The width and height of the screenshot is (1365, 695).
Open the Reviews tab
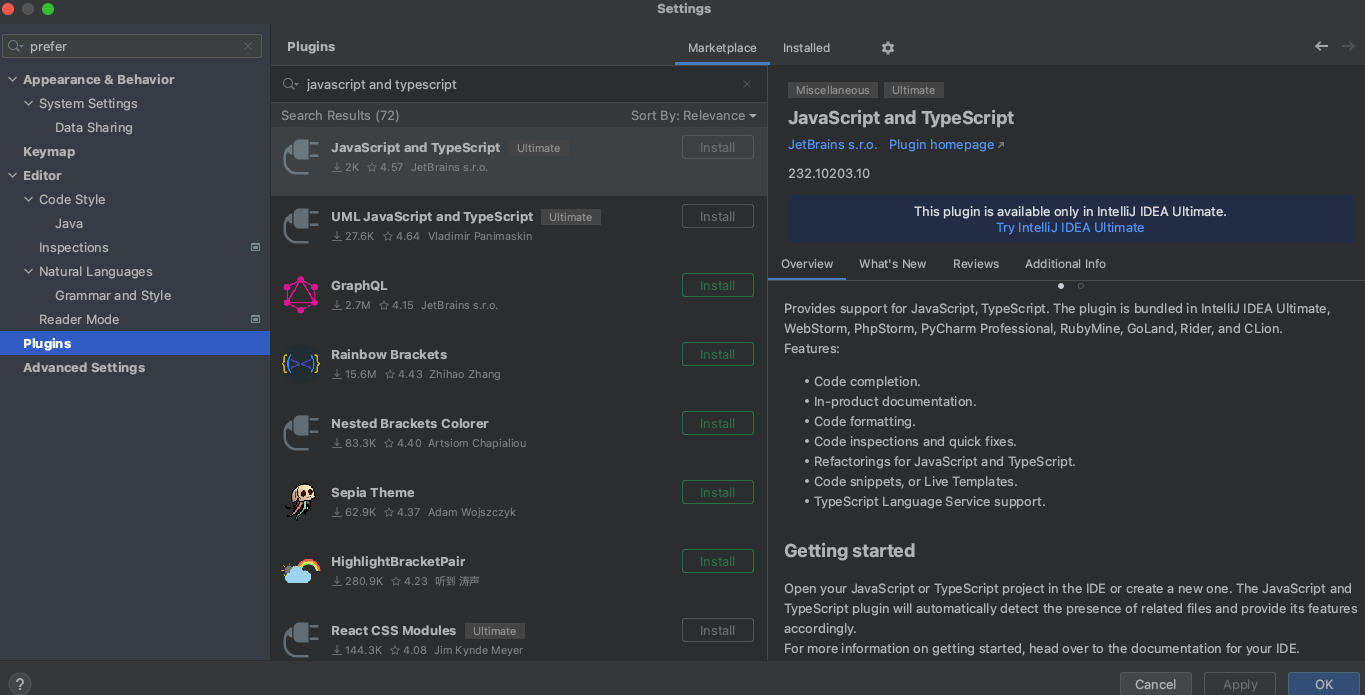tap(976, 264)
